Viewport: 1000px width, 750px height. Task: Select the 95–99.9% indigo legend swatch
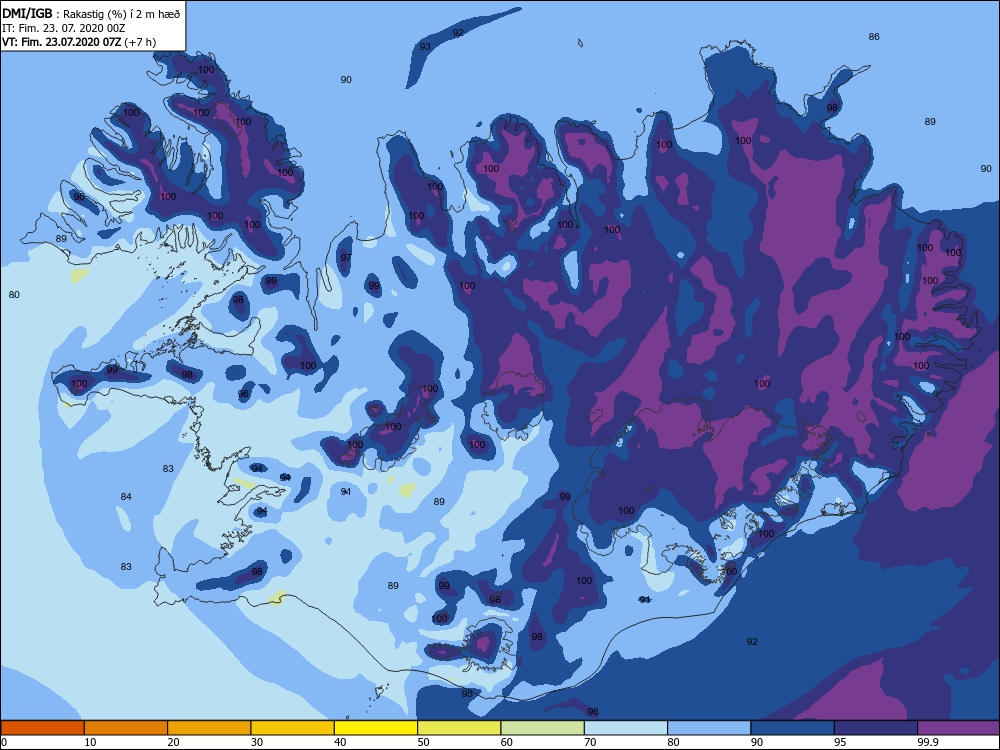point(876,728)
